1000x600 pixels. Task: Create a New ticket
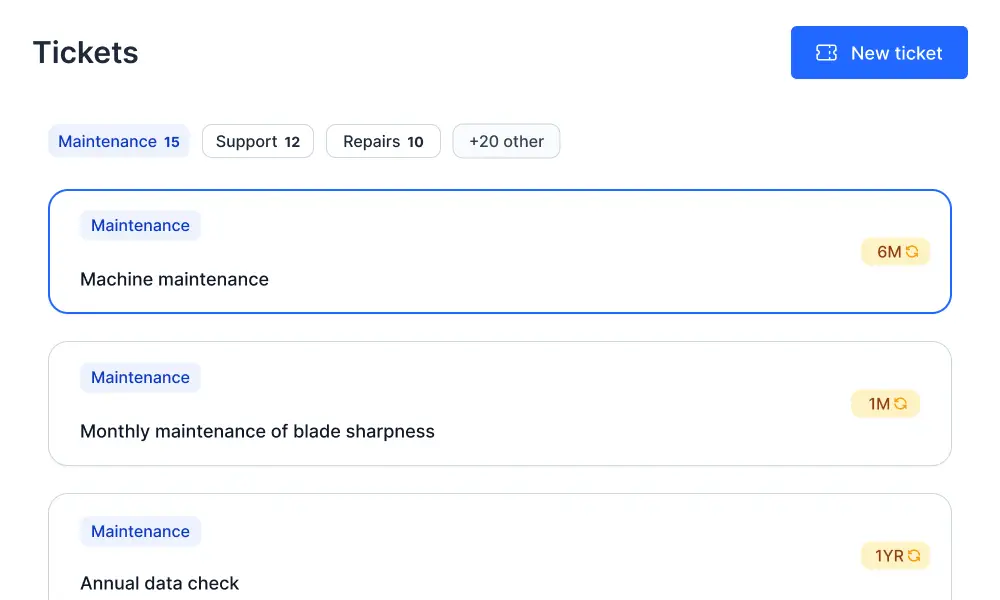(x=879, y=53)
